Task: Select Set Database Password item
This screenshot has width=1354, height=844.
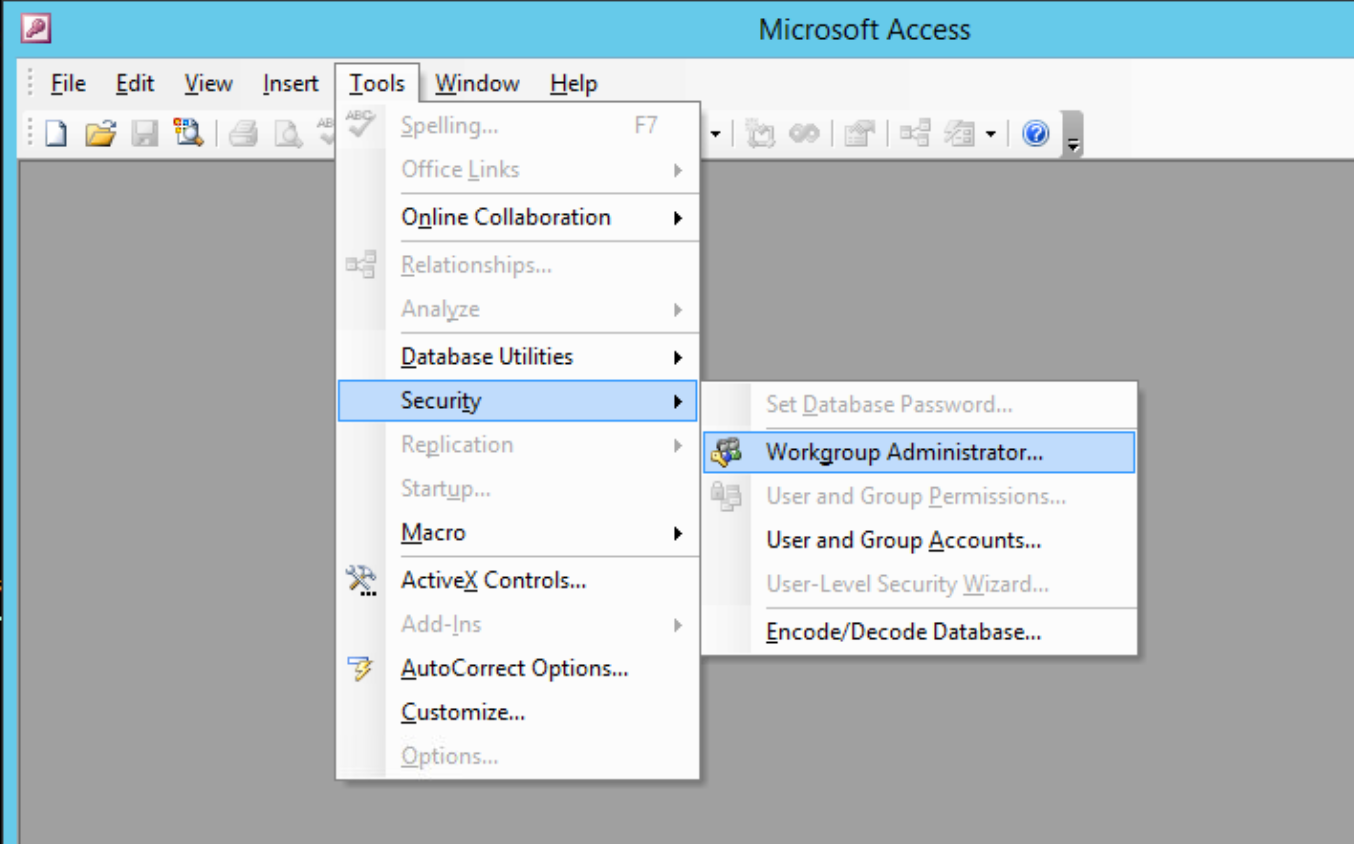Action: [919, 405]
